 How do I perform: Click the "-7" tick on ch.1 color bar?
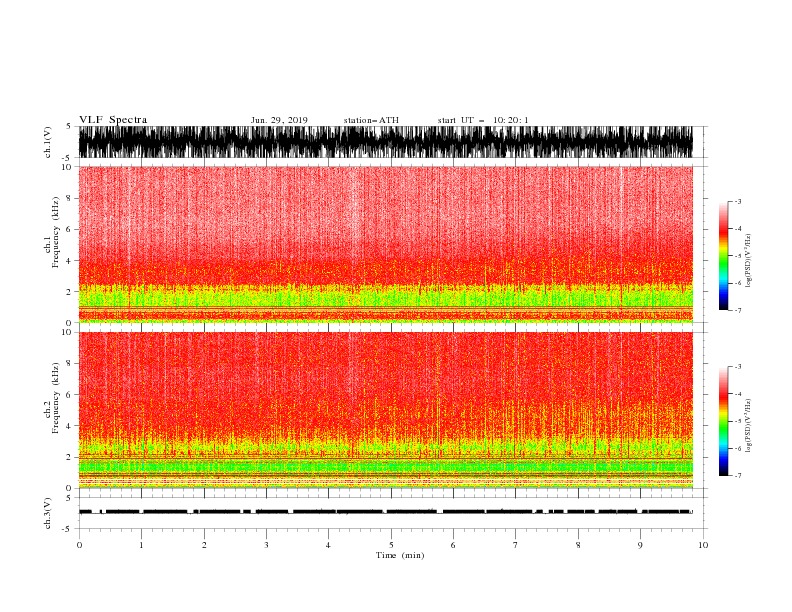tap(738, 310)
